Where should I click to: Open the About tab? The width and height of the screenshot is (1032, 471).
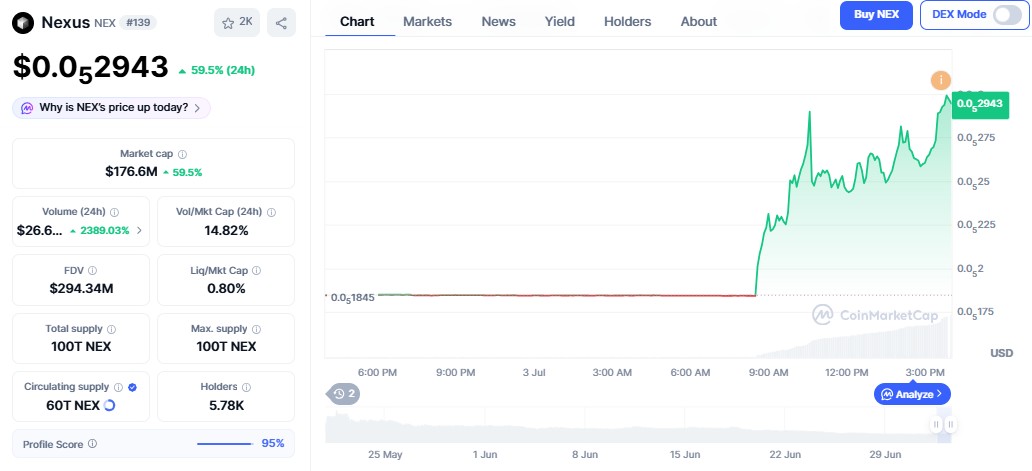pyautogui.click(x=698, y=22)
